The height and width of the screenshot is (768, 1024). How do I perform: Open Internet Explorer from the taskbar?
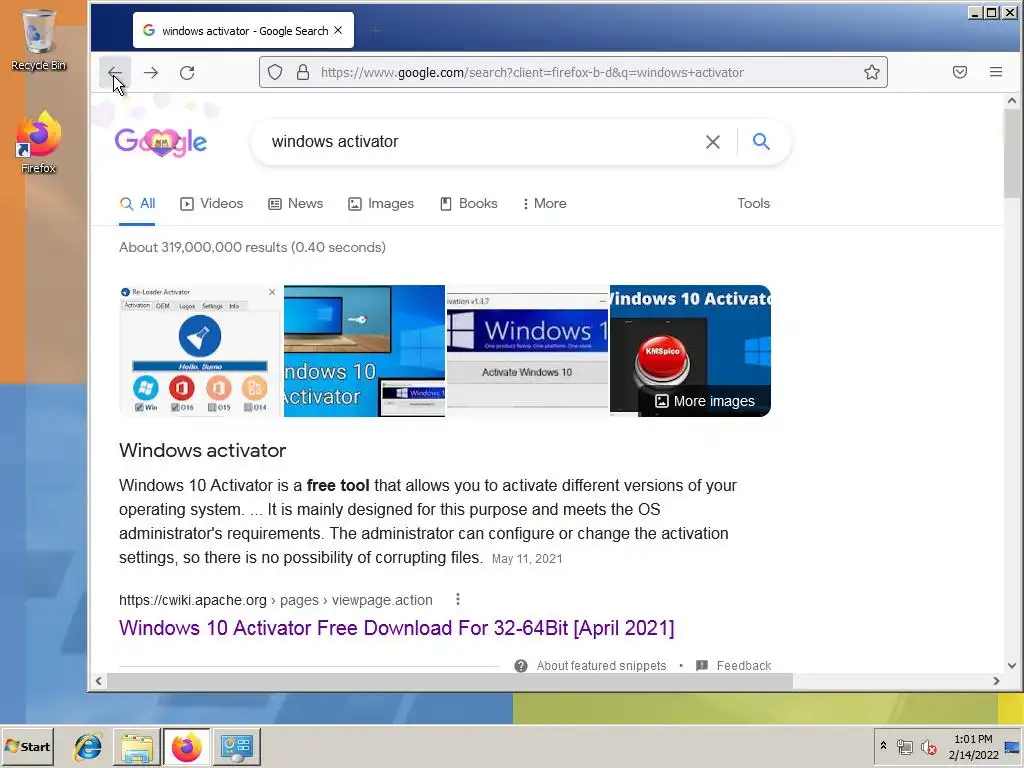tap(88, 746)
